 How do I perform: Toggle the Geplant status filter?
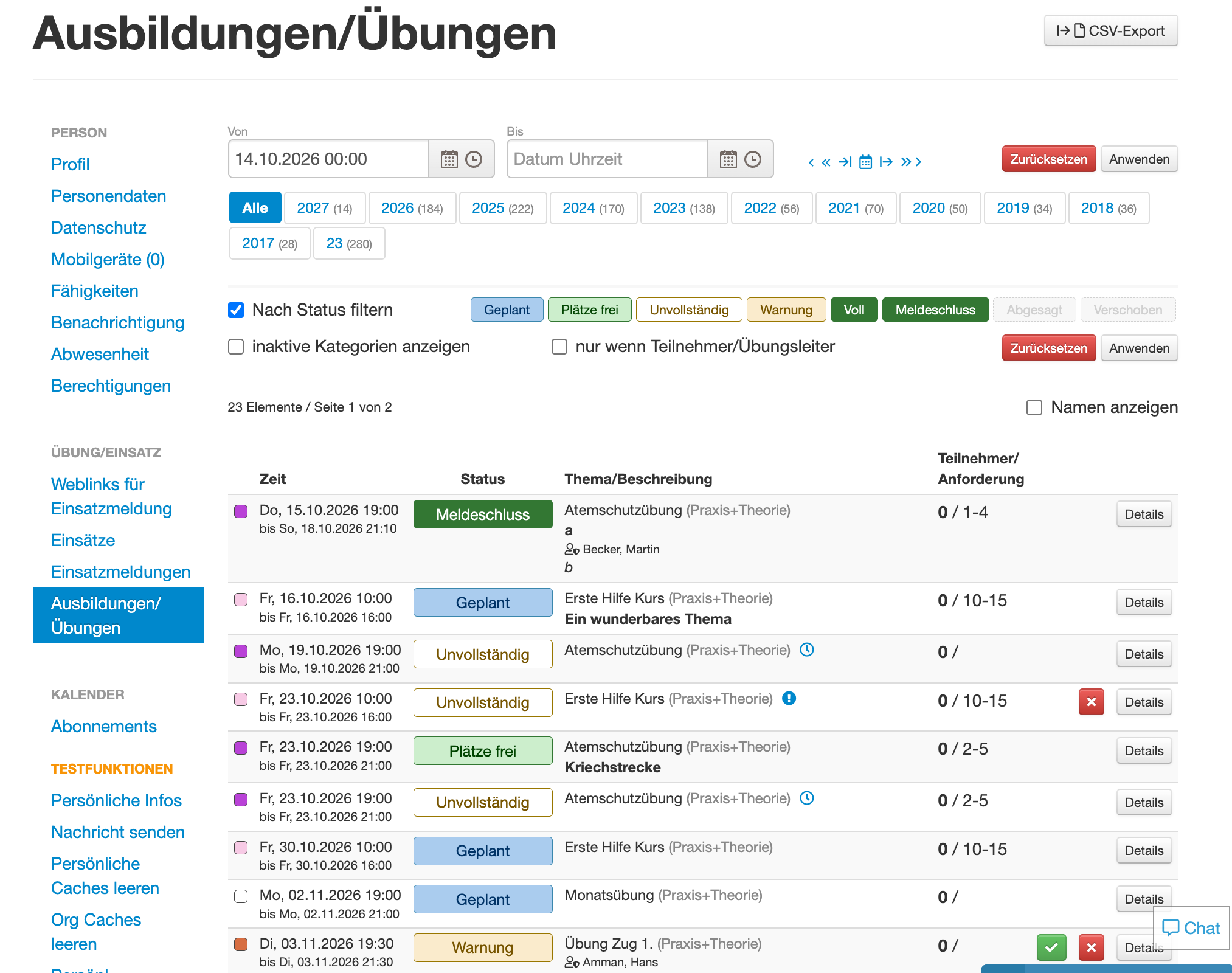[x=507, y=310]
